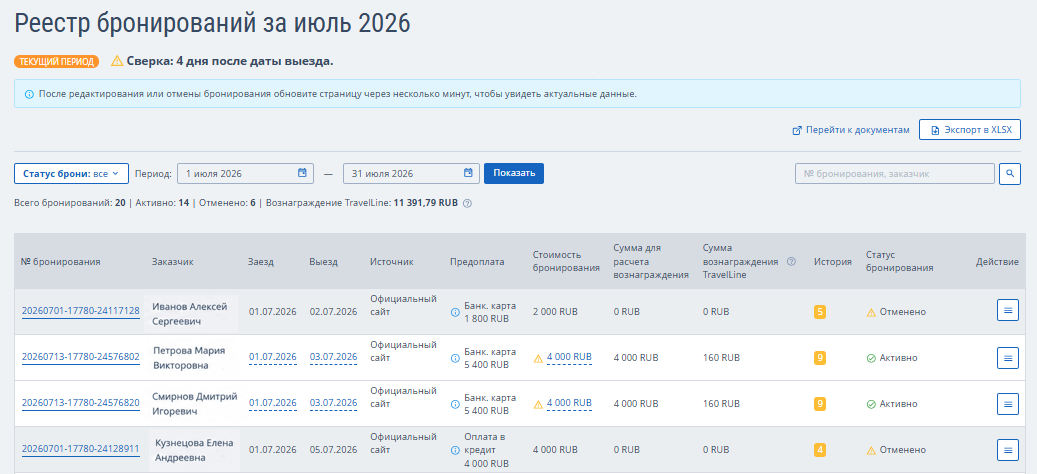Click the Показать button

point(514,174)
